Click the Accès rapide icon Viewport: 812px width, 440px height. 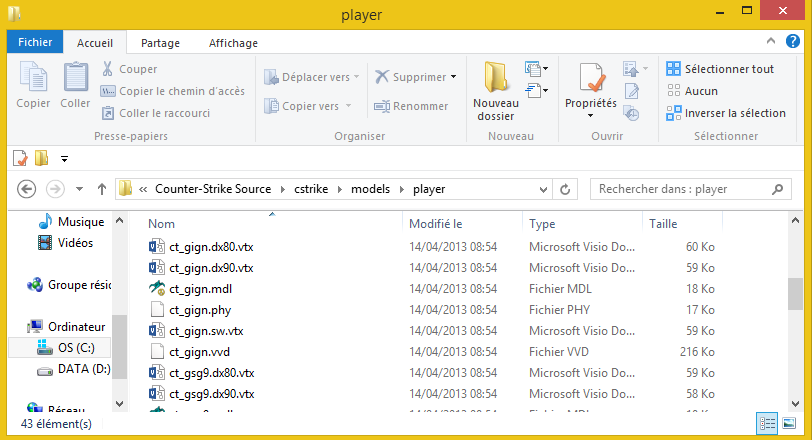tap(533, 91)
